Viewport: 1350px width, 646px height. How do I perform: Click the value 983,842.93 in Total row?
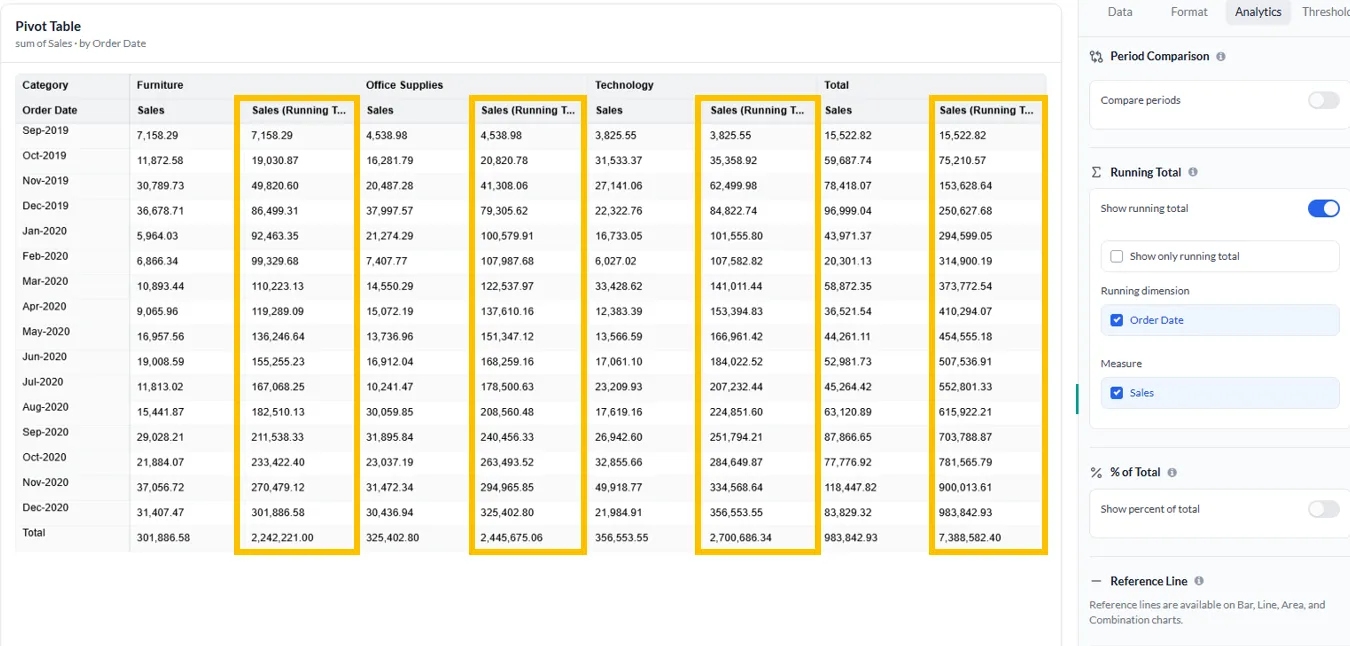coord(850,538)
